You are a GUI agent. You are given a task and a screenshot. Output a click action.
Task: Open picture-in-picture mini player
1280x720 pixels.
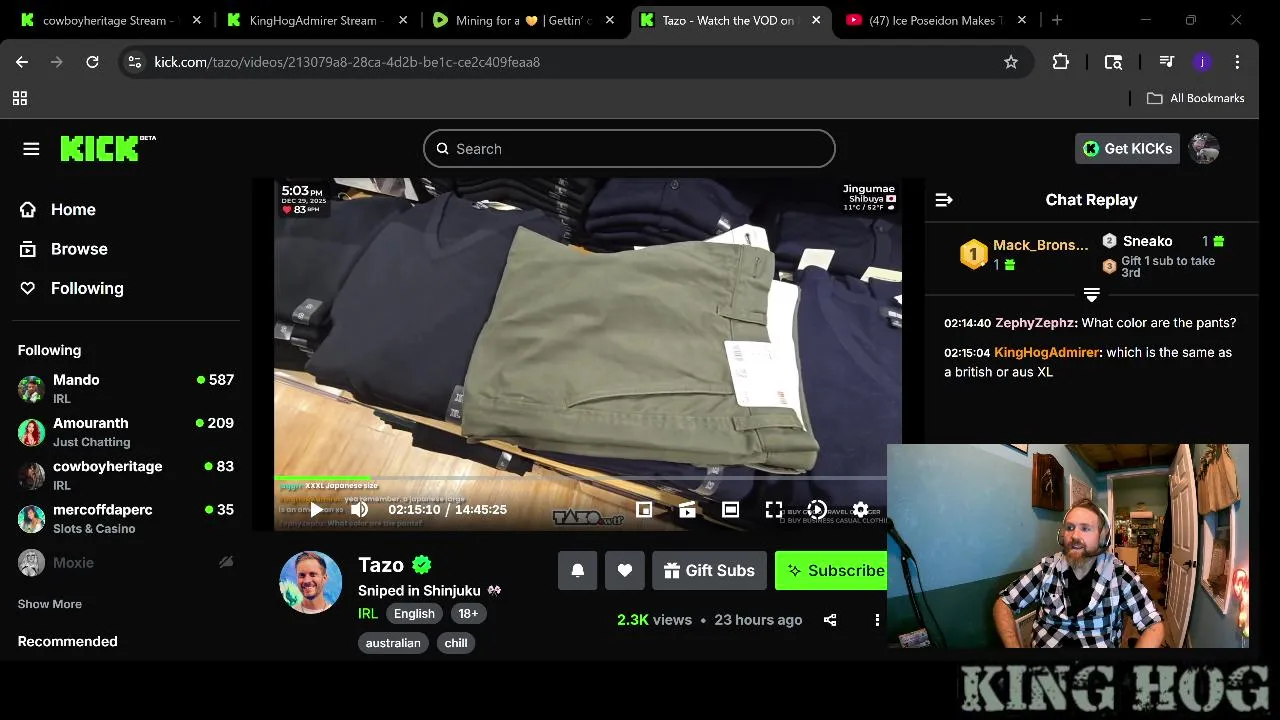[644, 510]
